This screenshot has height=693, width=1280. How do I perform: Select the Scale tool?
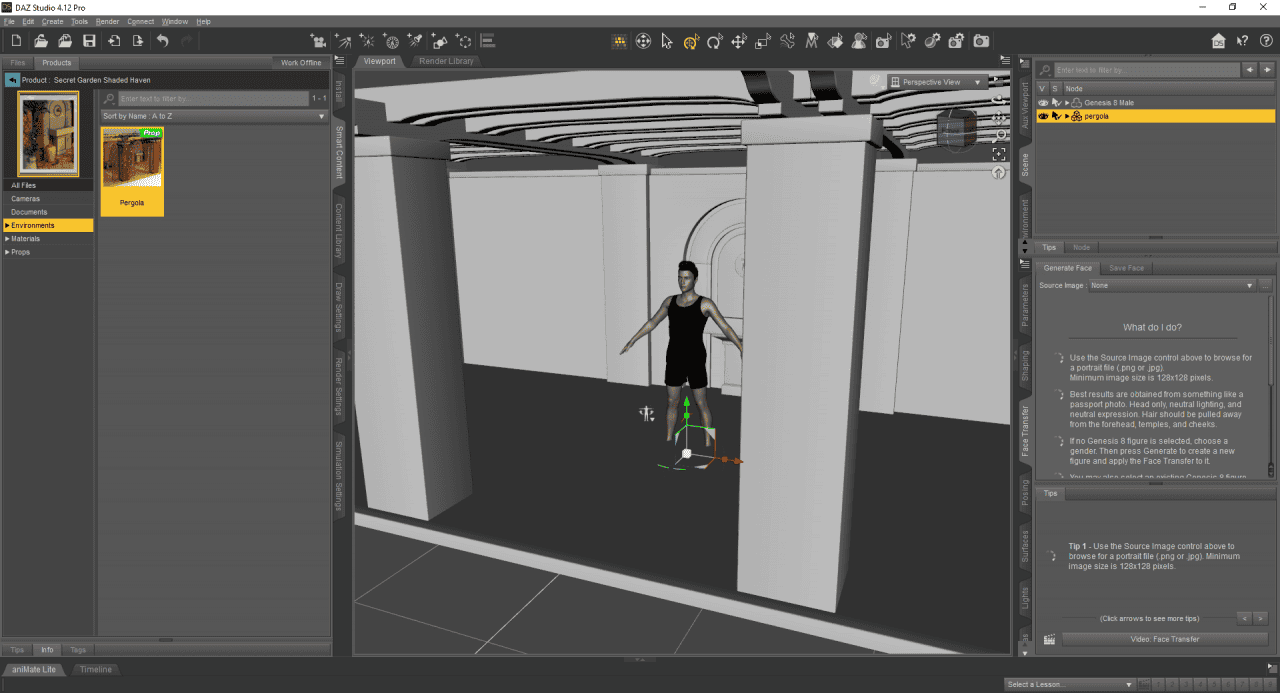point(762,41)
